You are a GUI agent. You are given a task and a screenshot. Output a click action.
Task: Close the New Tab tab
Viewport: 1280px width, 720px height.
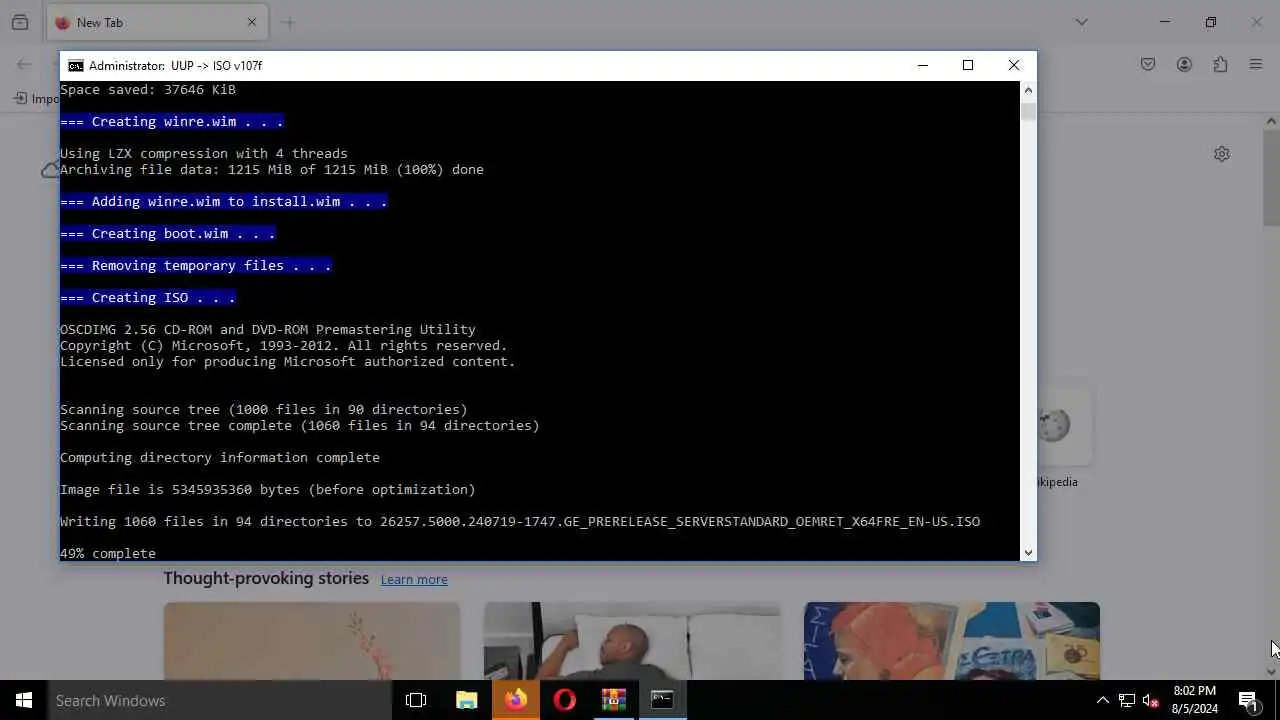tap(251, 22)
